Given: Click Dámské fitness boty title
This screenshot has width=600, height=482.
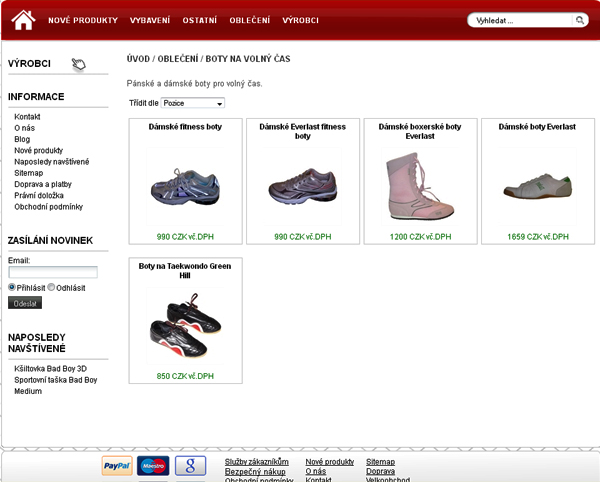Looking at the screenshot, I should [x=185, y=127].
